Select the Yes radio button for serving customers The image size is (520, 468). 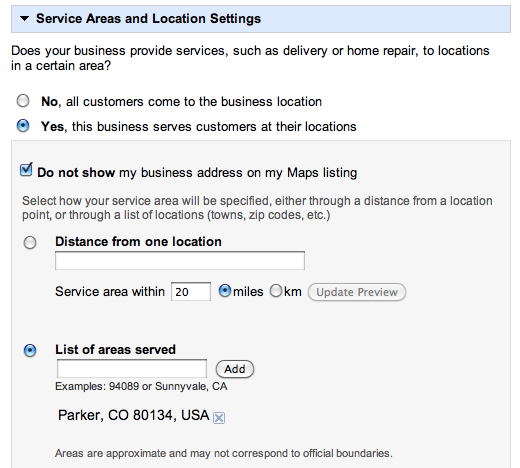click(x=23, y=126)
